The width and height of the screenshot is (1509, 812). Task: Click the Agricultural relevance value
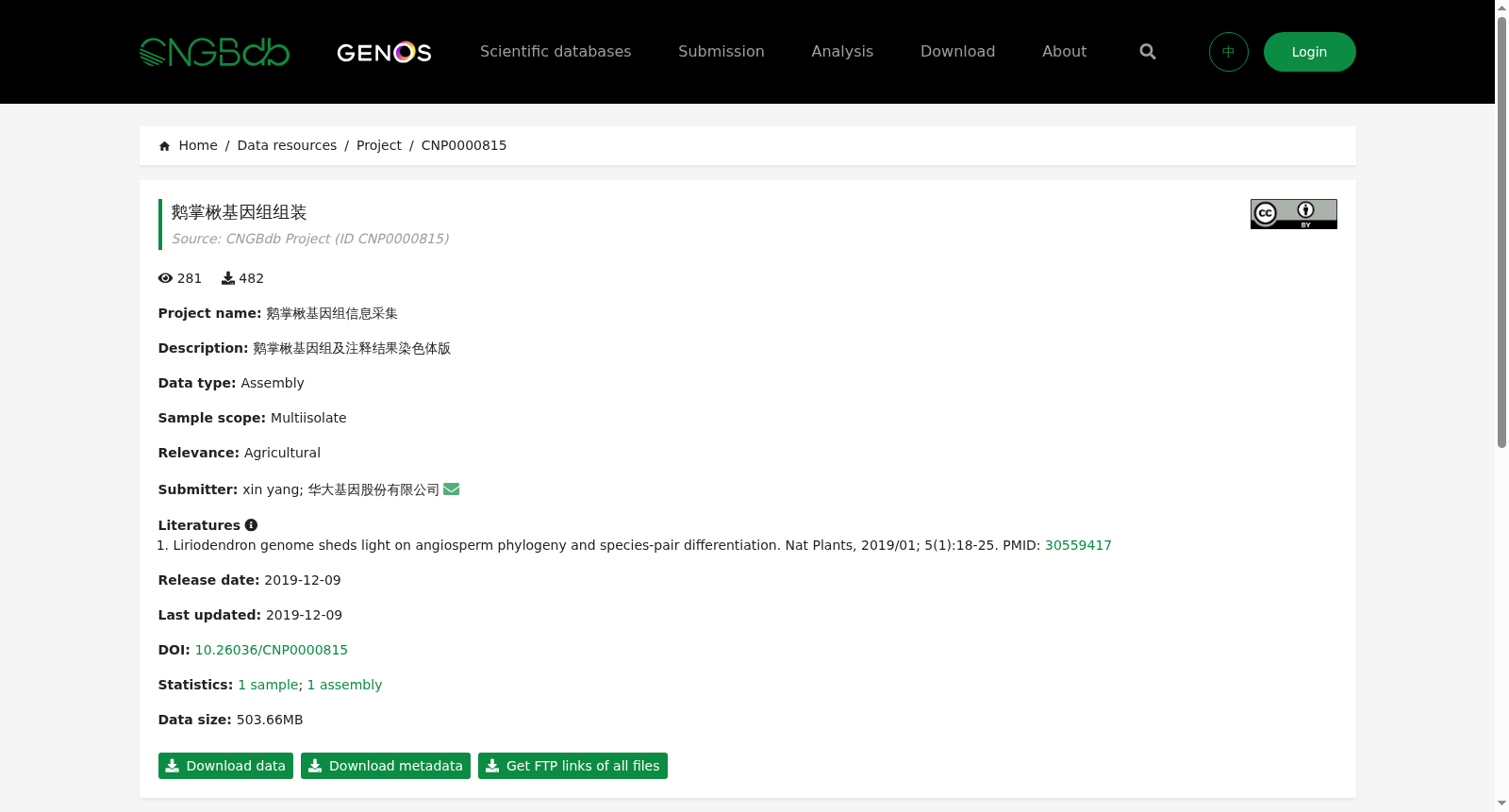tap(282, 453)
